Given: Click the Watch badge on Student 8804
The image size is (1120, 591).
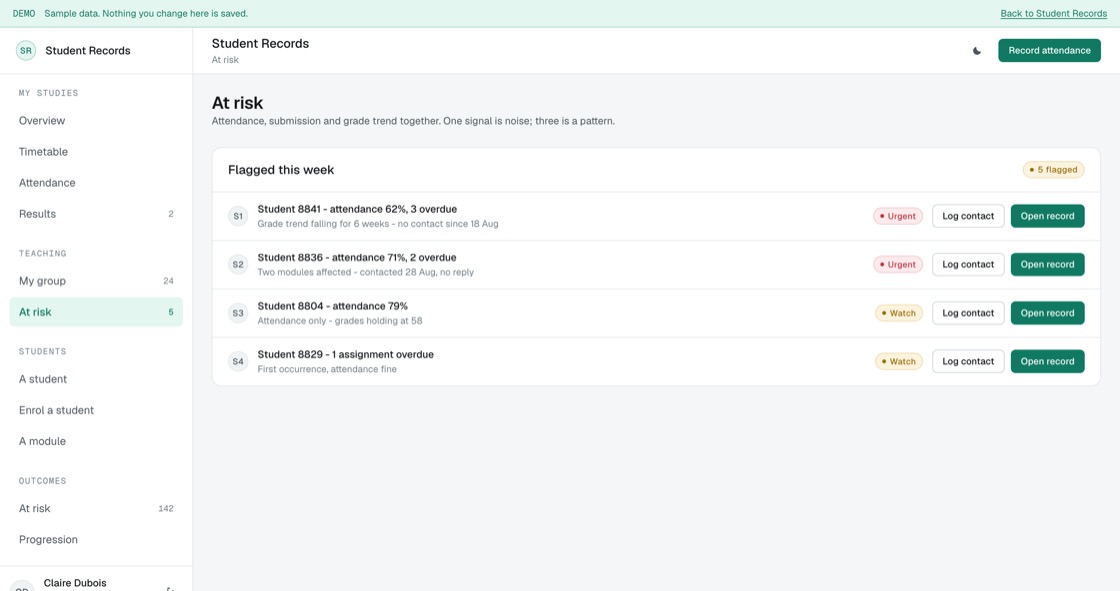Looking at the screenshot, I should (899, 313).
